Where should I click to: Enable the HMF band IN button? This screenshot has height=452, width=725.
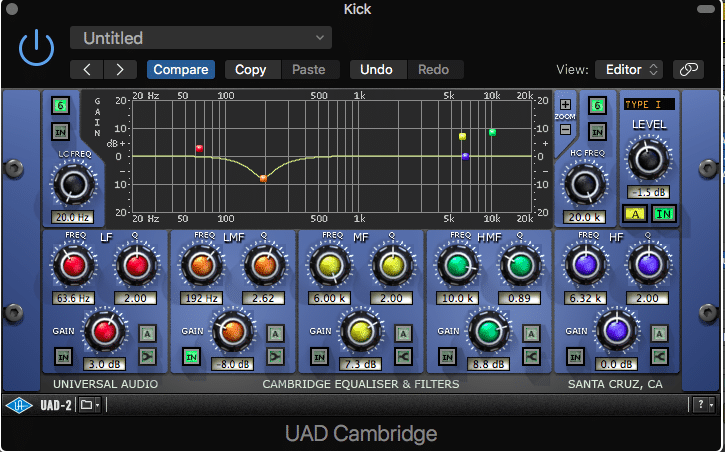coord(447,357)
